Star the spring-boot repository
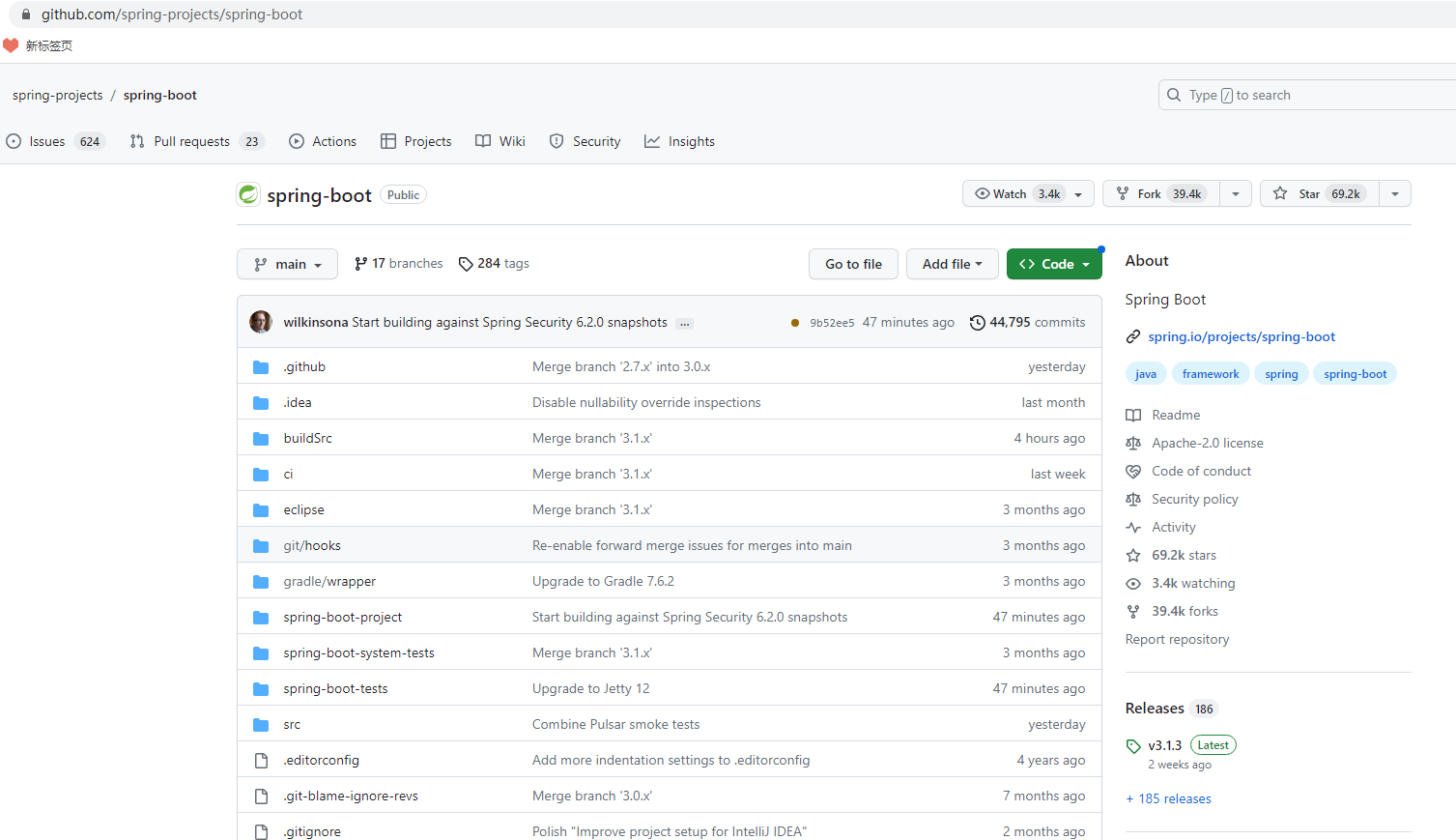The height and width of the screenshot is (840, 1456). 1320,194
